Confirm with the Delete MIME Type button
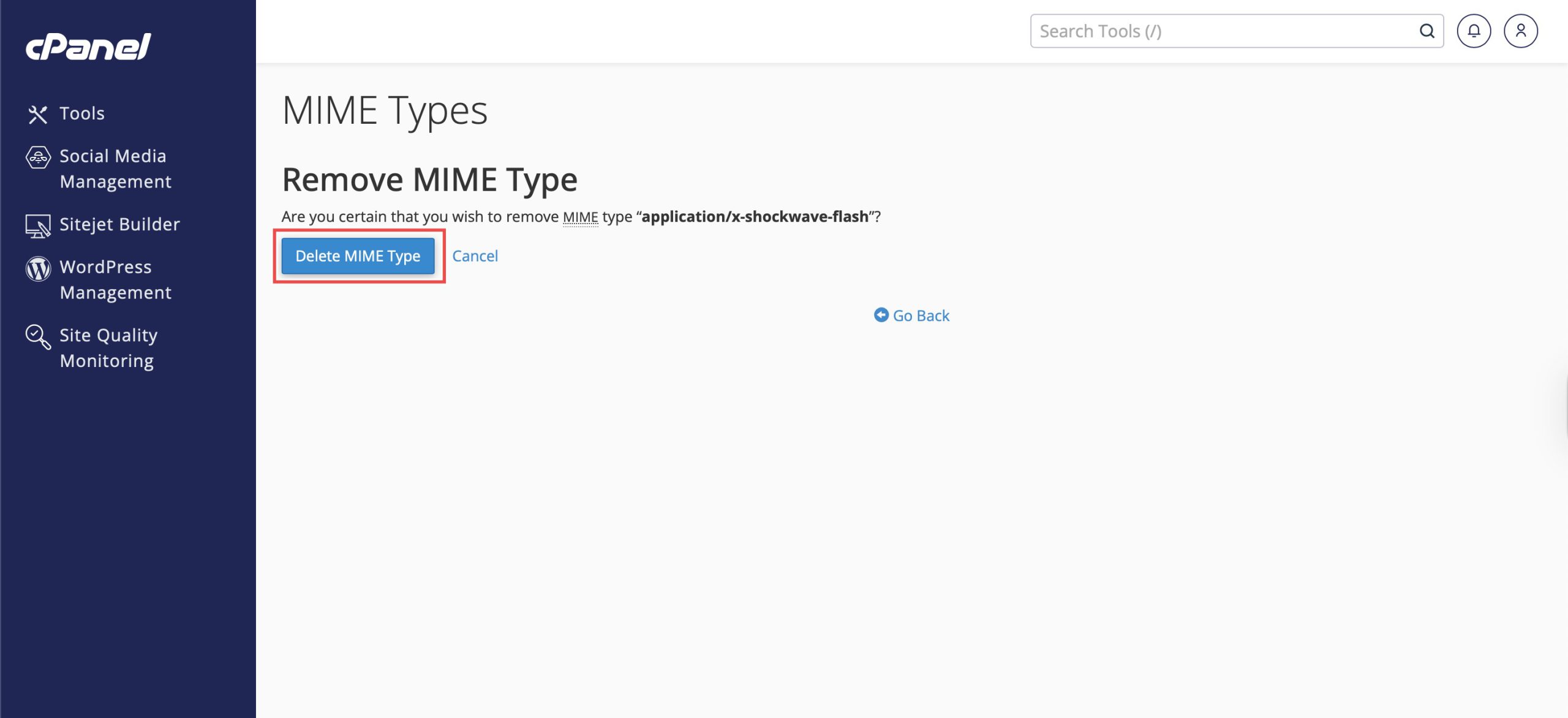Viewport: 1568px width, 718px height. (x=358, y=256)
